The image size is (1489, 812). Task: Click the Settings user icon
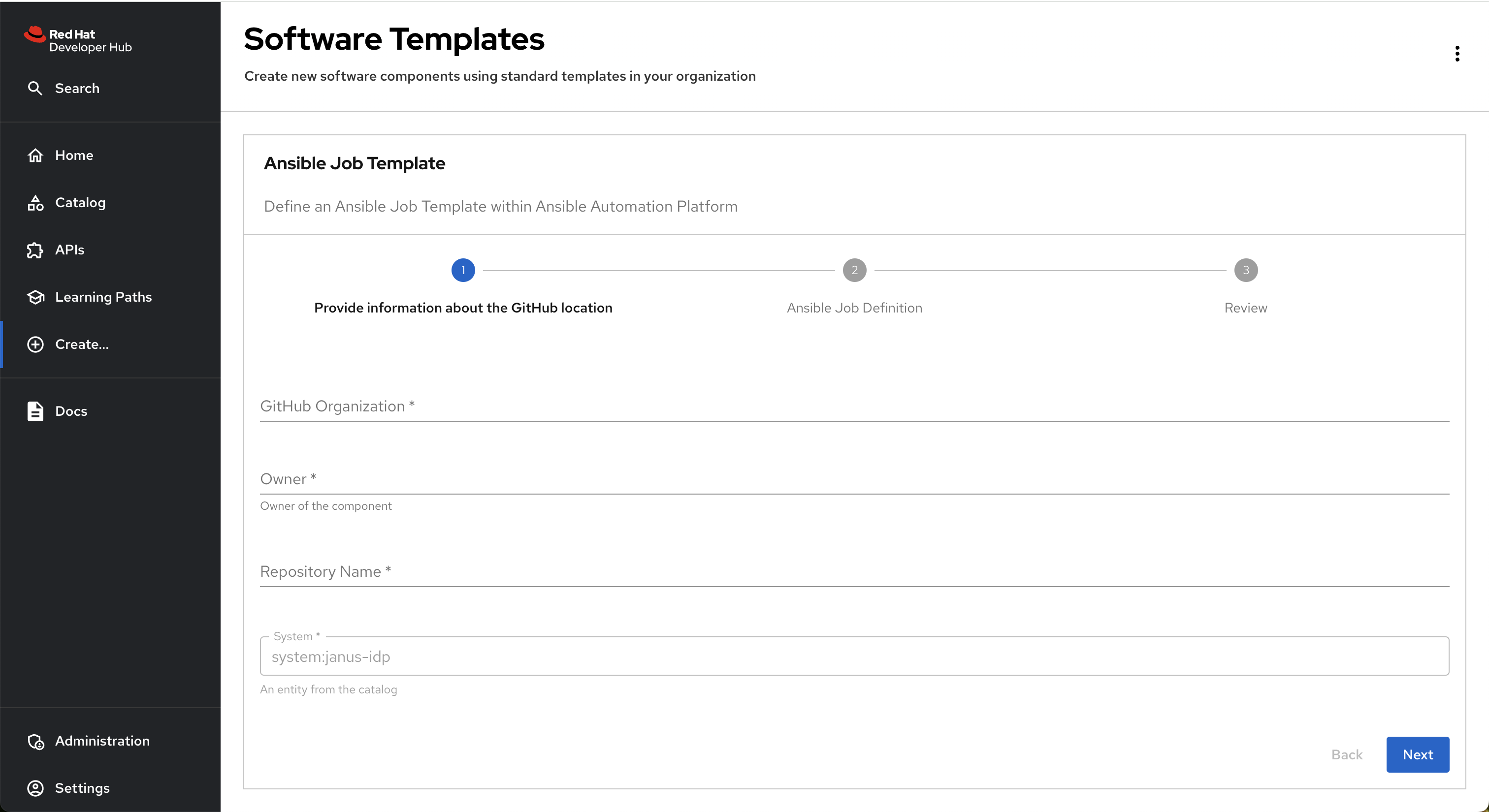(35, 788)
